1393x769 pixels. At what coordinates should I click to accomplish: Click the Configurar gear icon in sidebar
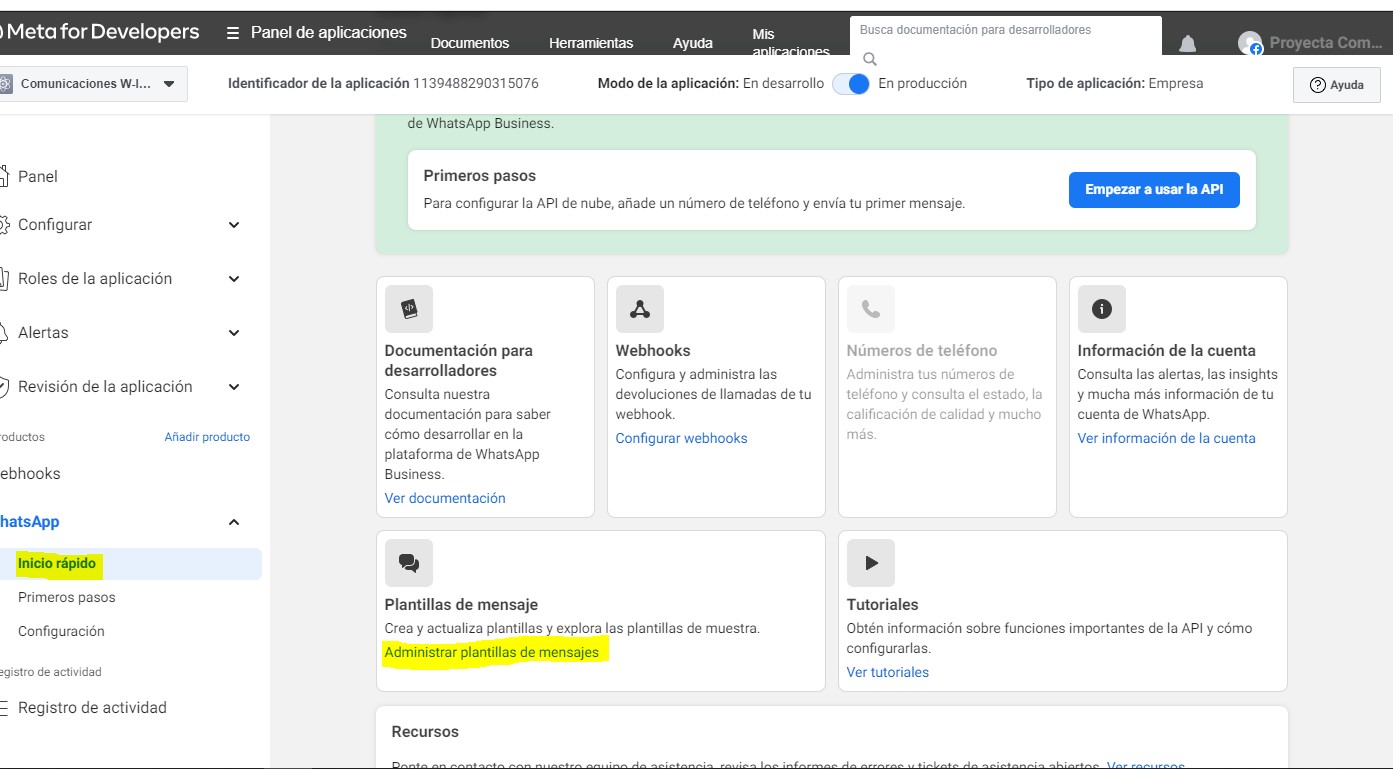[x=3, y=224]
